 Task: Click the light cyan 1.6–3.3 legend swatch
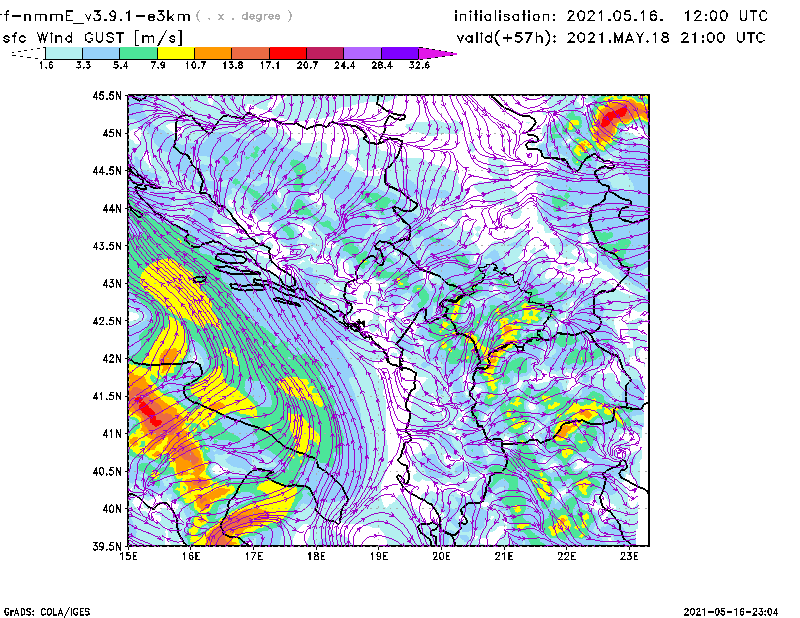(x=64, y=53)
